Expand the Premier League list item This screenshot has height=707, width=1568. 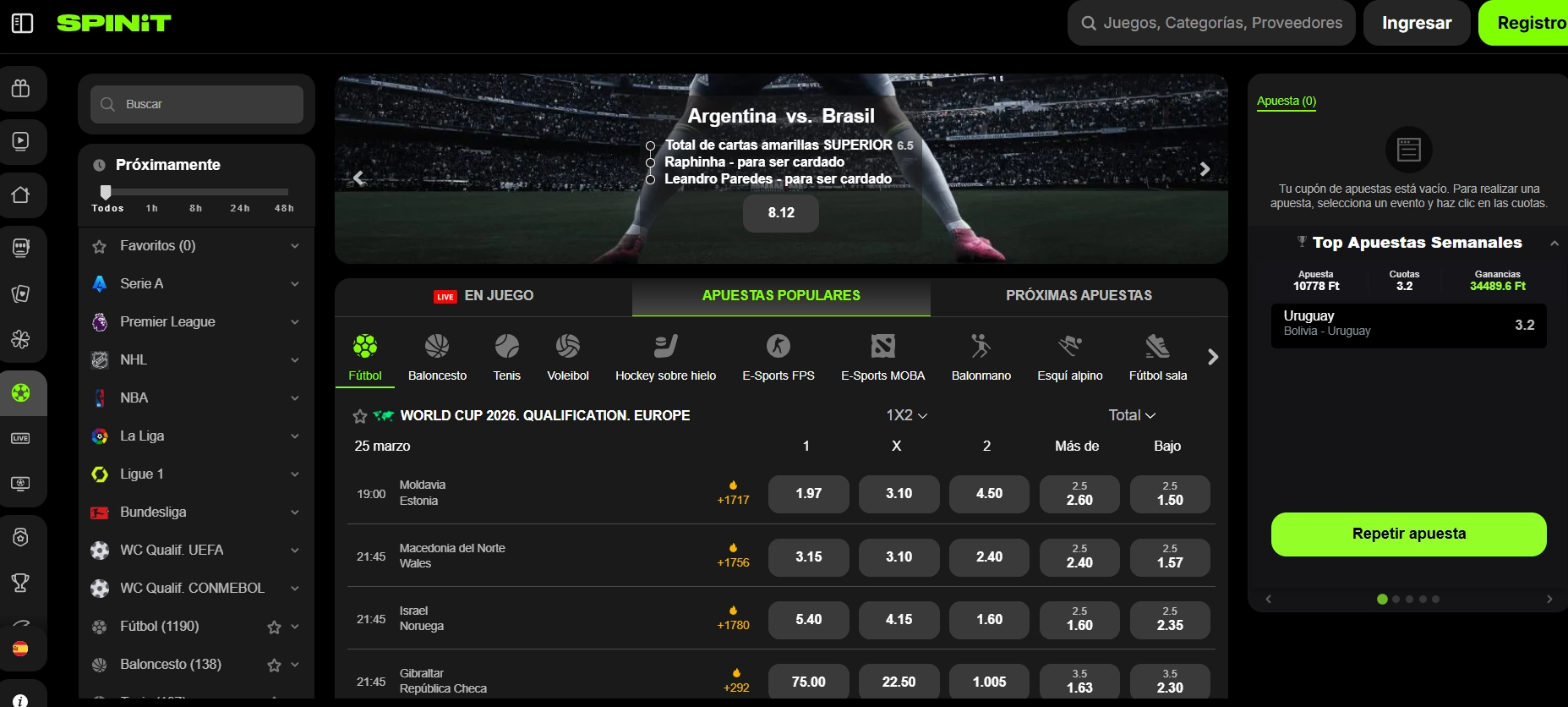click(x=196, y=321)
